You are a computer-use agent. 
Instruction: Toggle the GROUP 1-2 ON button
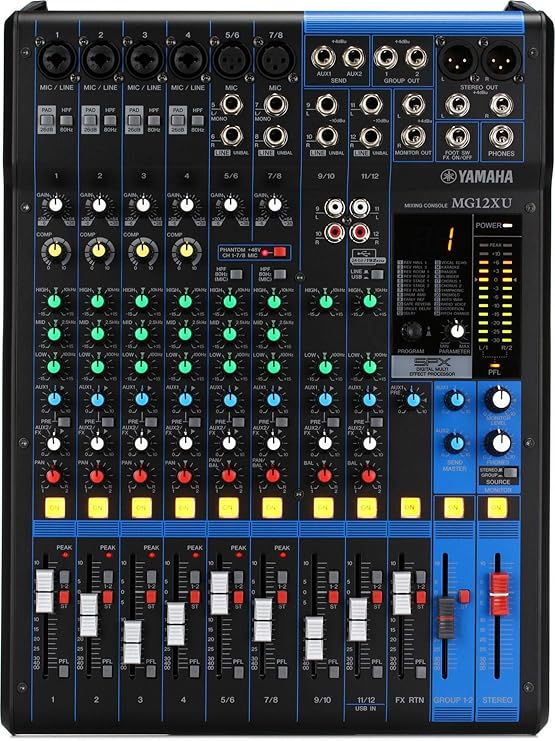pyautogui.click(x=453, y=508)
